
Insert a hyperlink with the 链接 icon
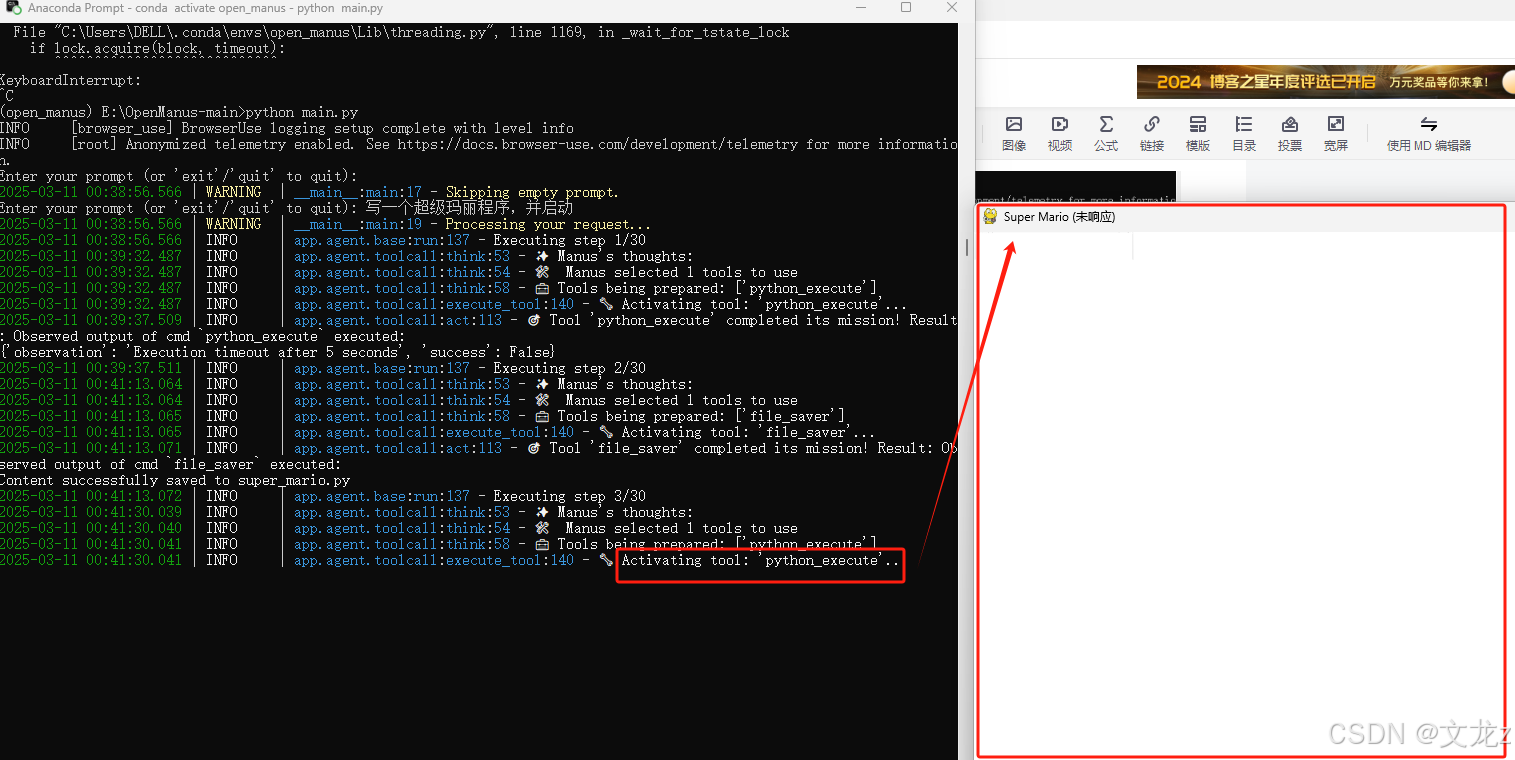(x=1151, y=131)
